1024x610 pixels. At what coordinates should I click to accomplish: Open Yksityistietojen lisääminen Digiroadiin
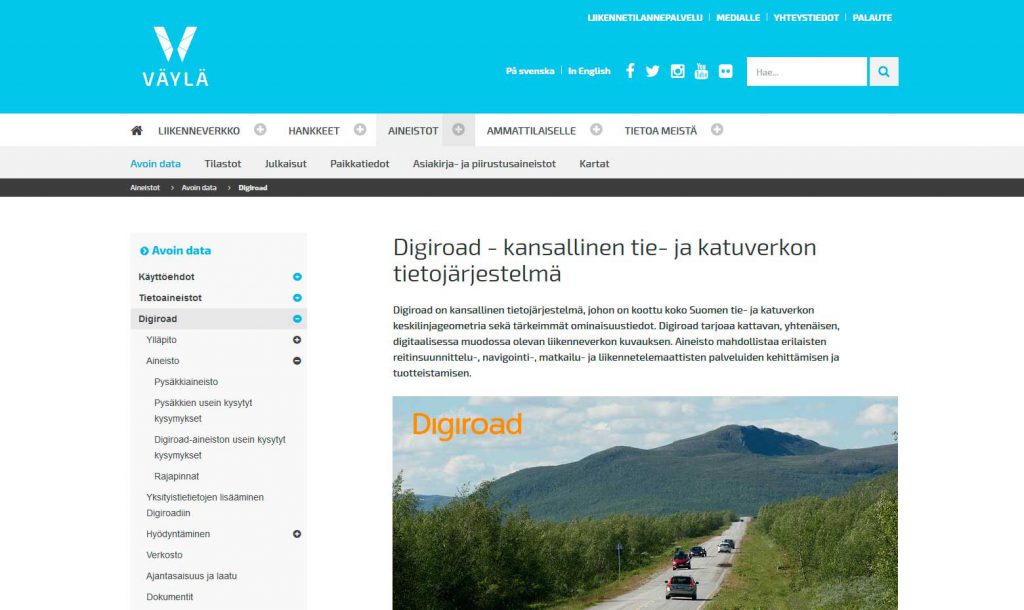pyautogui.click(x=205, y=505)
